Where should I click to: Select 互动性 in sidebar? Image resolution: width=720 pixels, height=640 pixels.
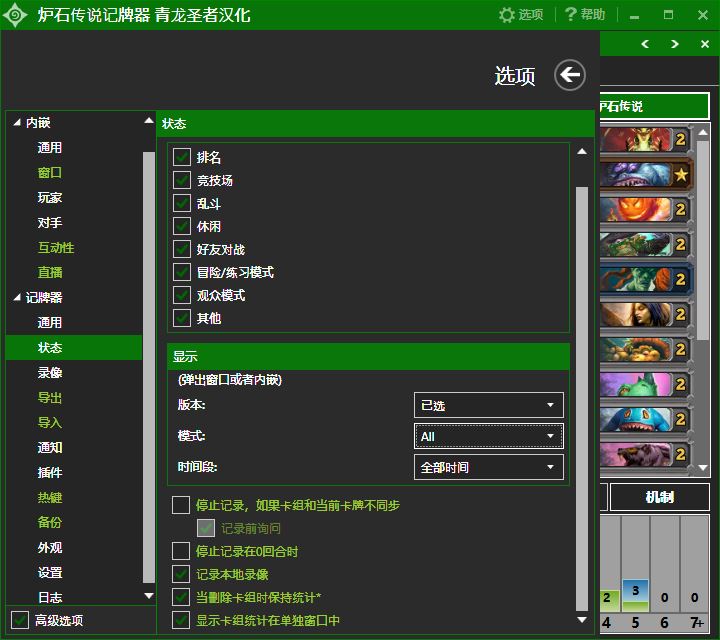(56, 248)
